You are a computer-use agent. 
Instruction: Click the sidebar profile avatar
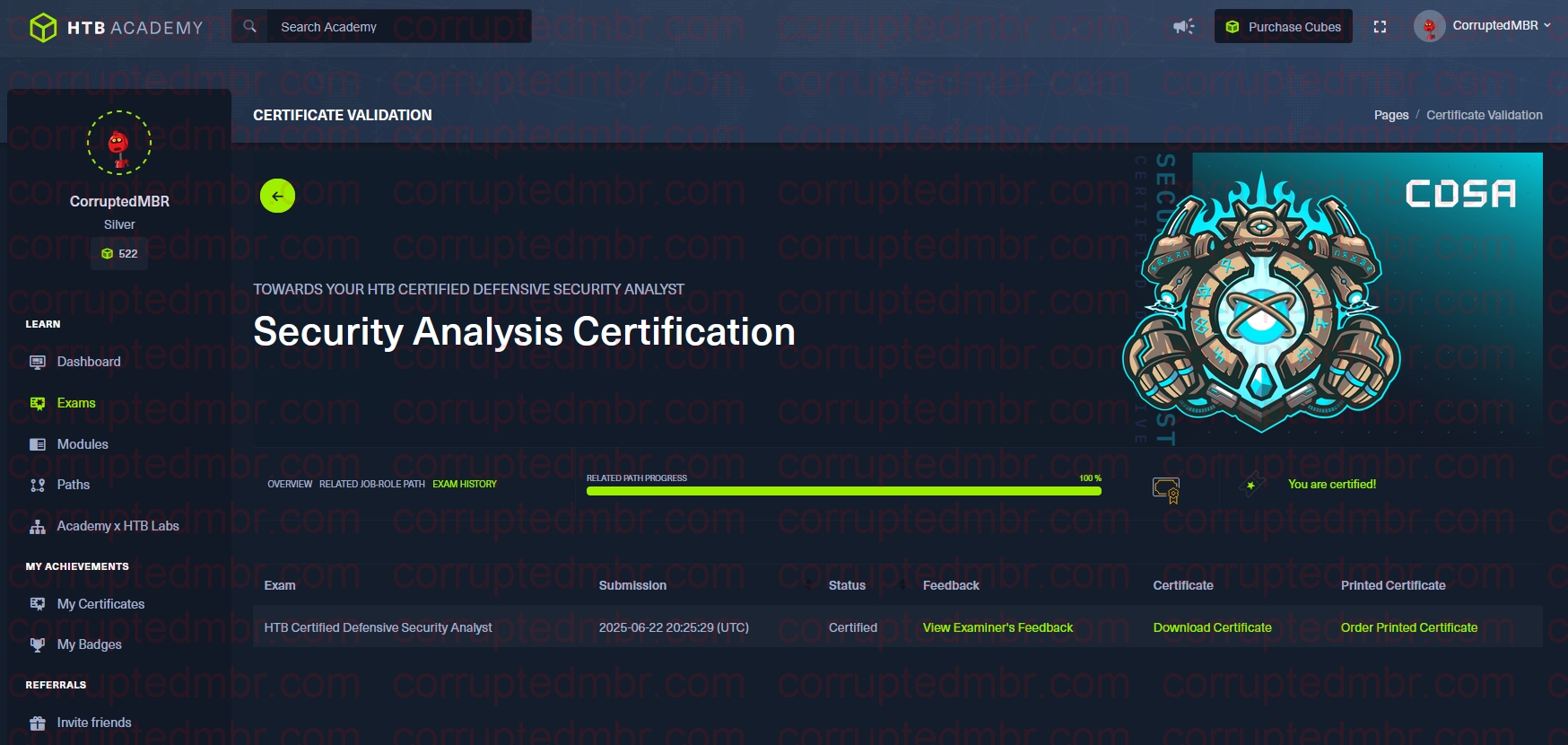coord(119,143)
